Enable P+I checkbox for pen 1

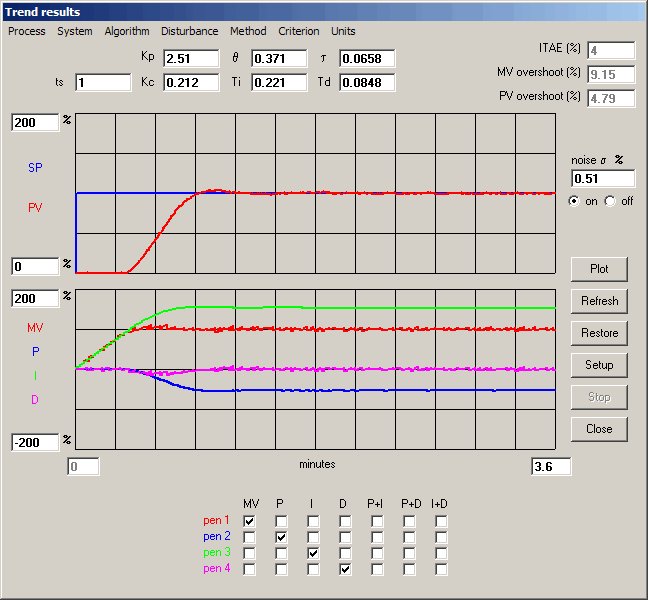pos(377,521)
